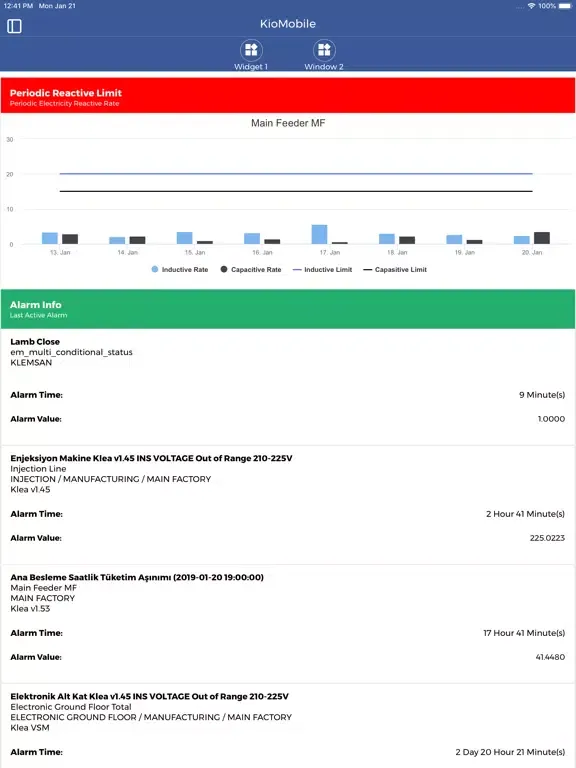The width and height of the screenshot is (576, 768).
Task: Open Elektronik Alt Kat voltage alarm title
Action: (x=149, y=696)
